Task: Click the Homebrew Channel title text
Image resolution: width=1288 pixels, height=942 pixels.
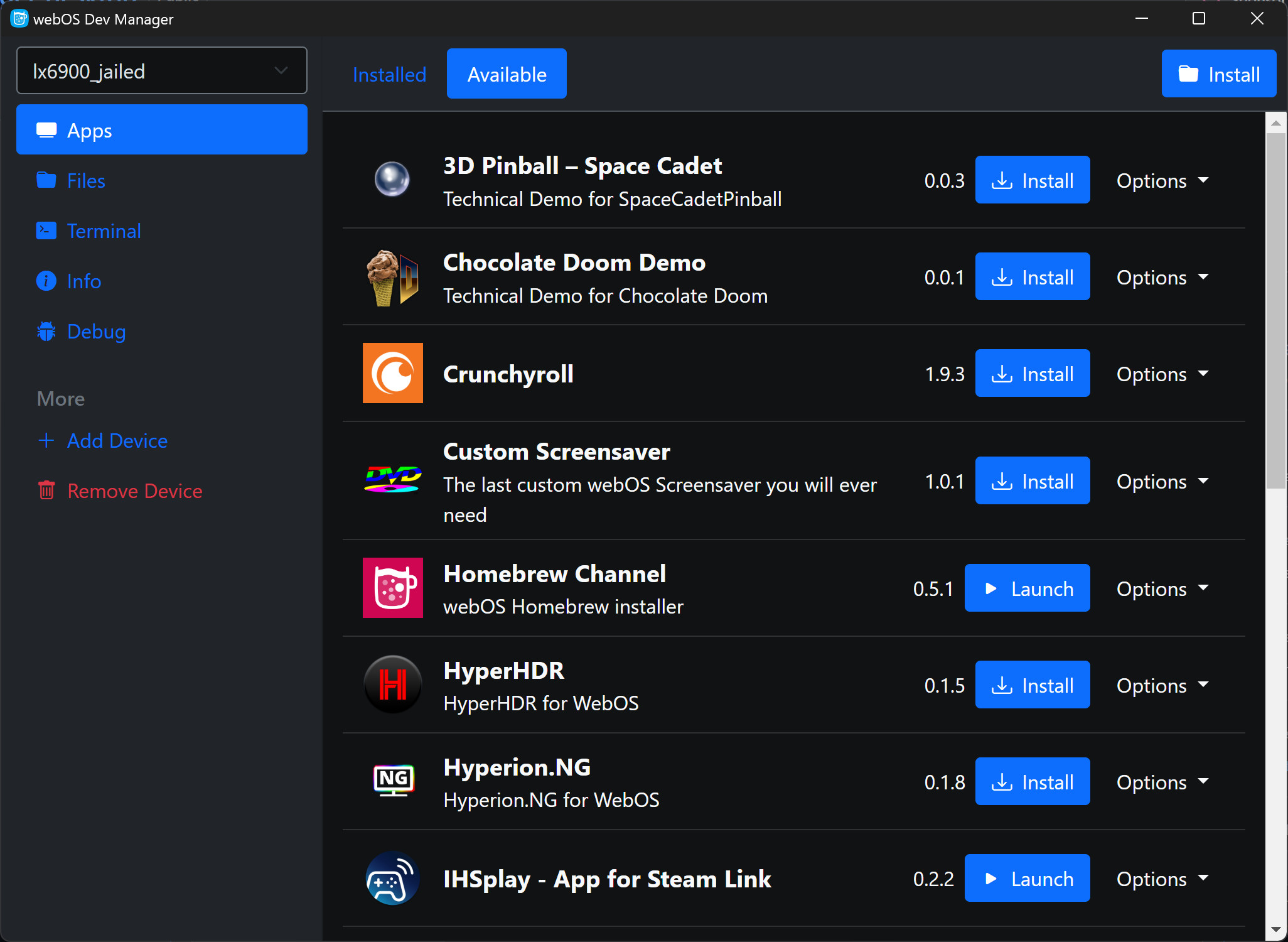Action: [554, 573]
